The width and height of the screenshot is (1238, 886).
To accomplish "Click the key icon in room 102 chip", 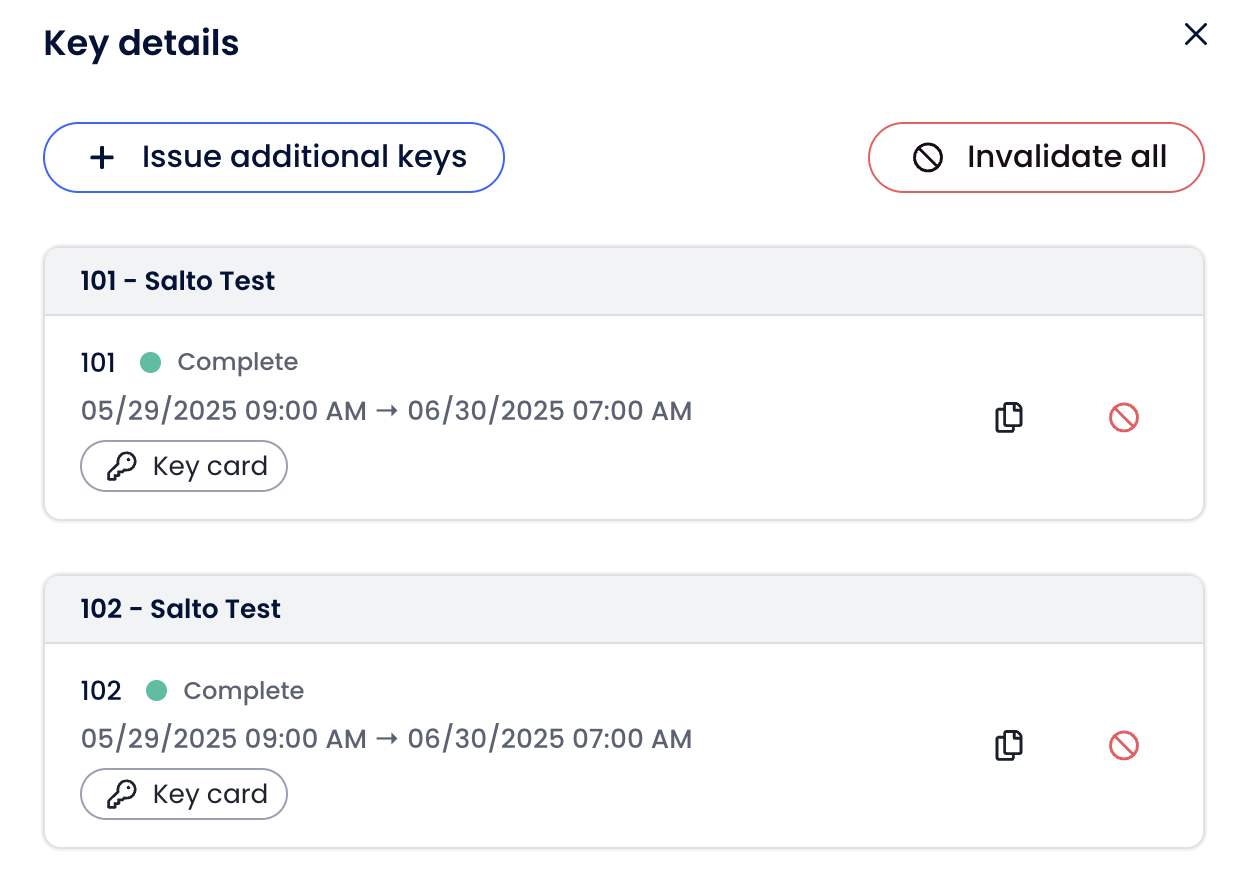I will [x=122, y=795].
